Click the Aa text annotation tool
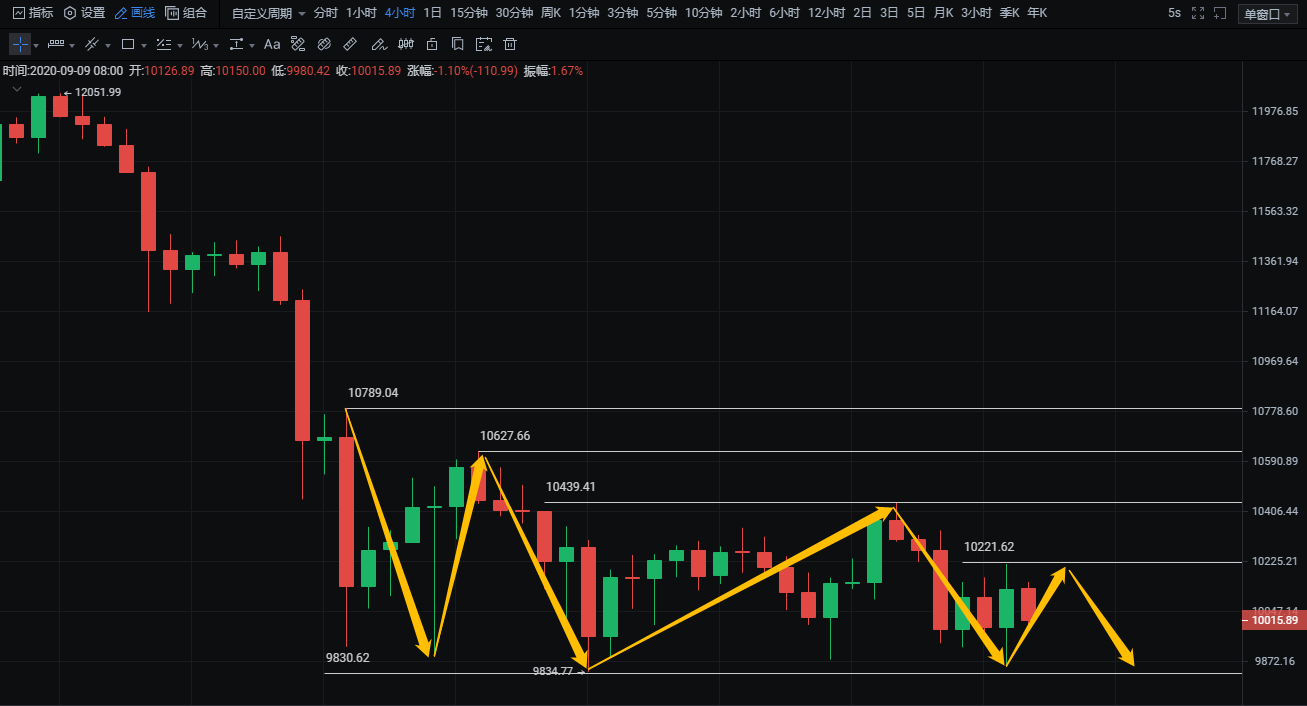 click(x=272, y=45)
